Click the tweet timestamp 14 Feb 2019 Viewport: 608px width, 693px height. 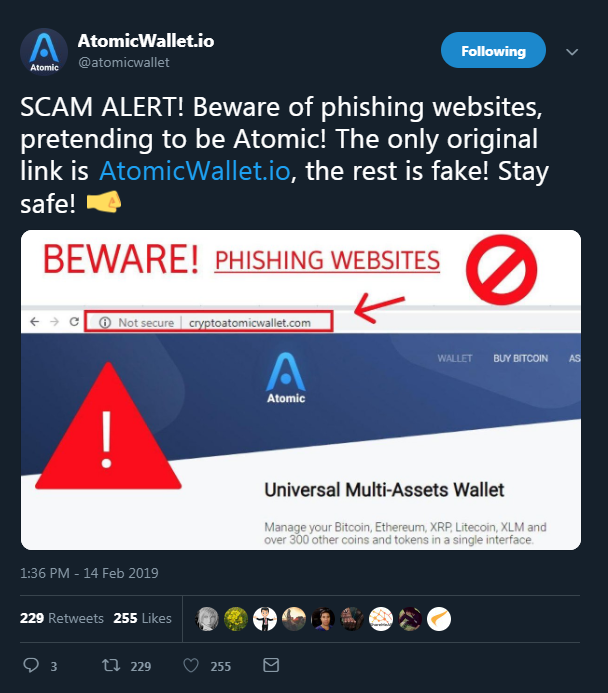click(x=89, y=573)
